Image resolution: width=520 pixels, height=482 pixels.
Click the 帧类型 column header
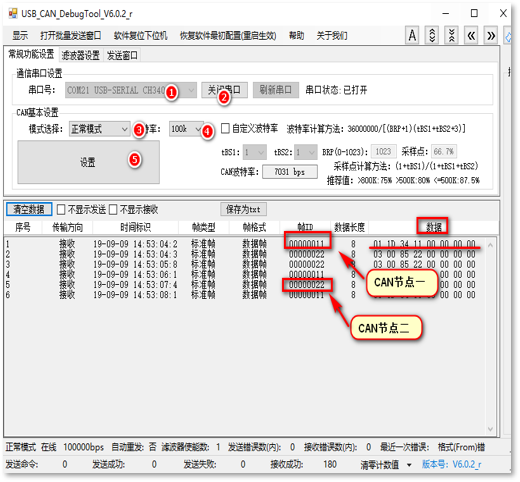(204, 227)
